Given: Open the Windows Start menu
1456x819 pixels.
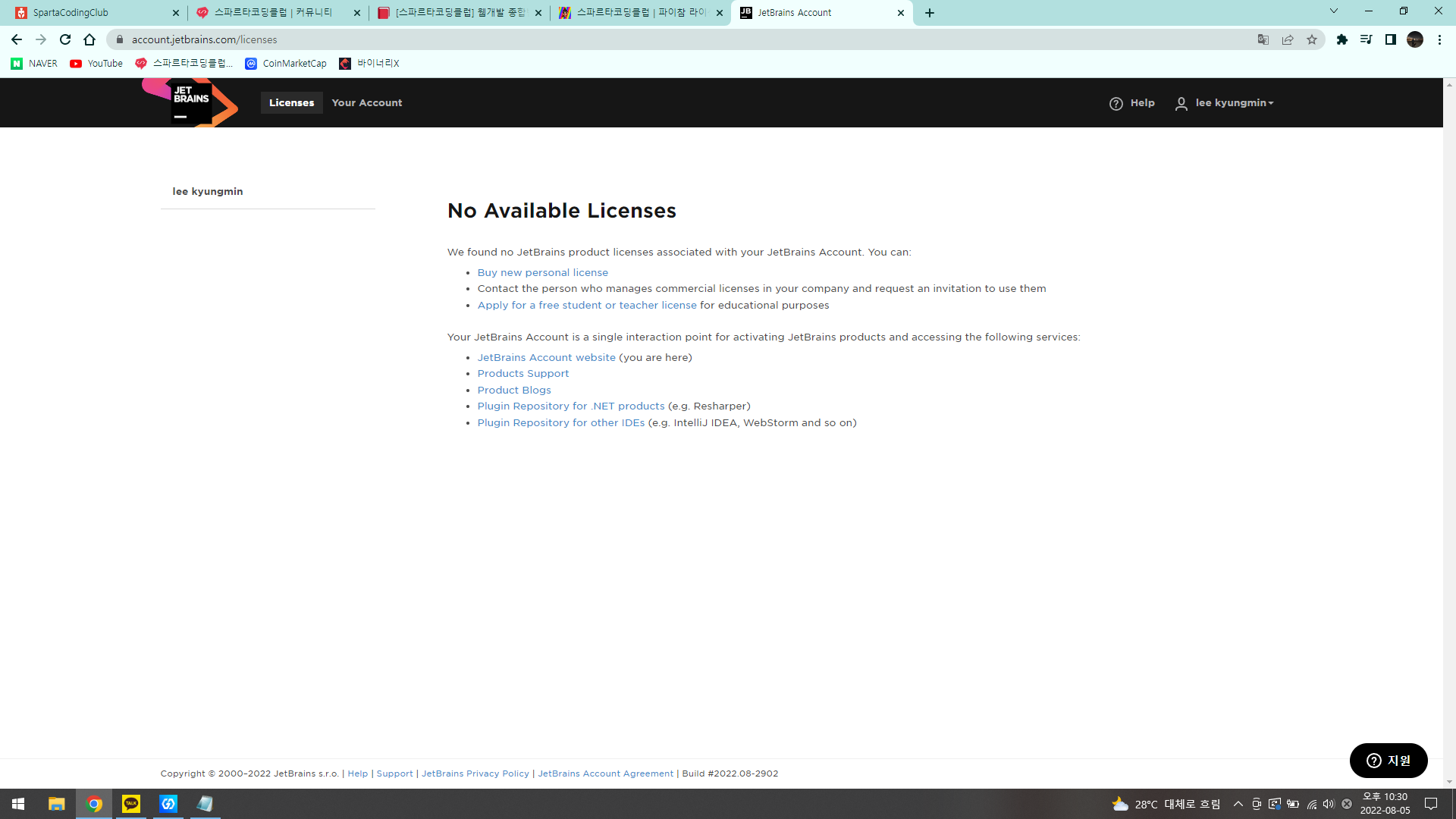Looking at the screenshot, I should (18, 804).
